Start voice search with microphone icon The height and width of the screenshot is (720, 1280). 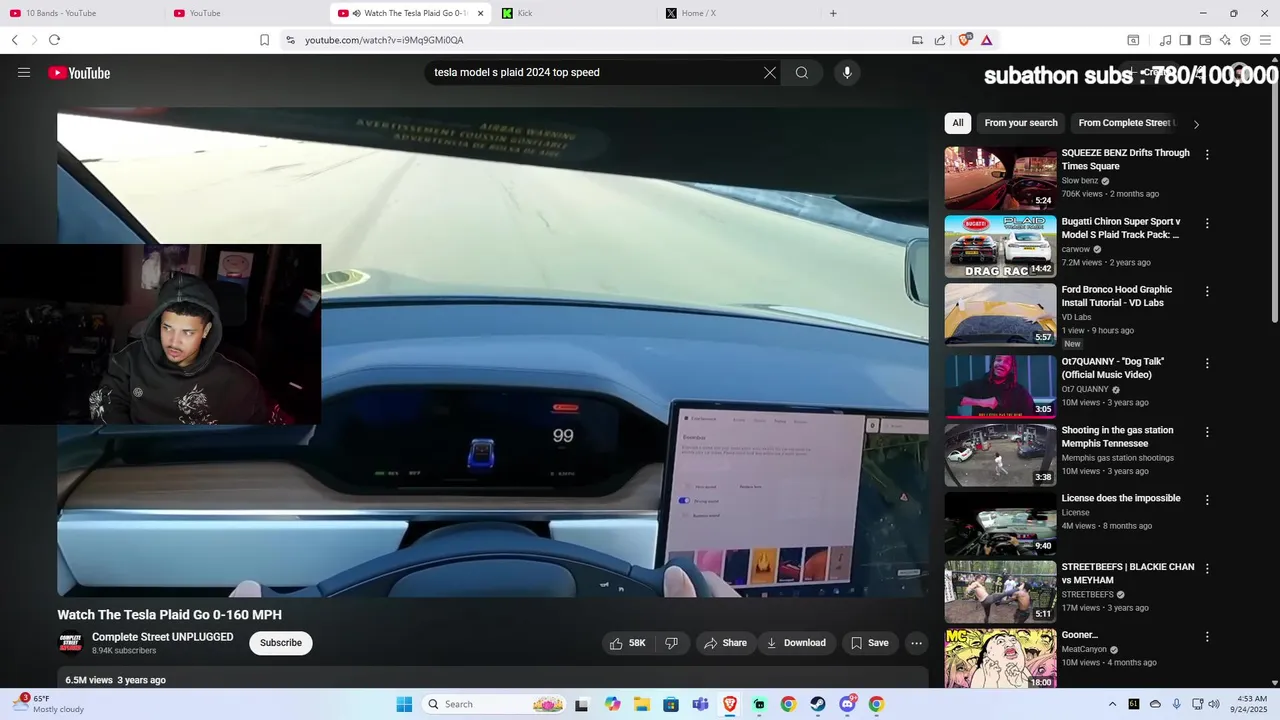coord(847,72)
